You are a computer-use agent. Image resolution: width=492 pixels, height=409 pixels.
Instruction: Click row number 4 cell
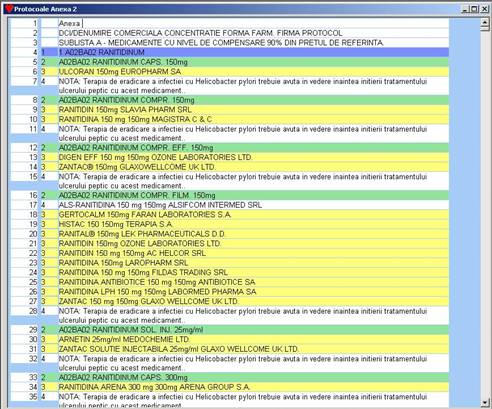[x=25, y=52]
